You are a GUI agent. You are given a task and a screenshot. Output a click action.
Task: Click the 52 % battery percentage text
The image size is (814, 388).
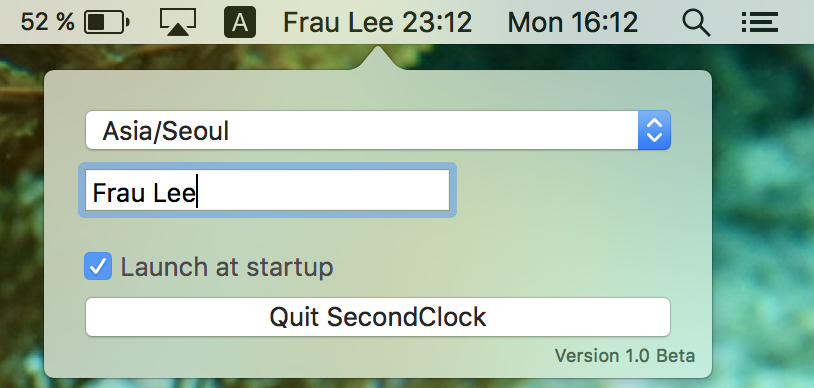47,22
